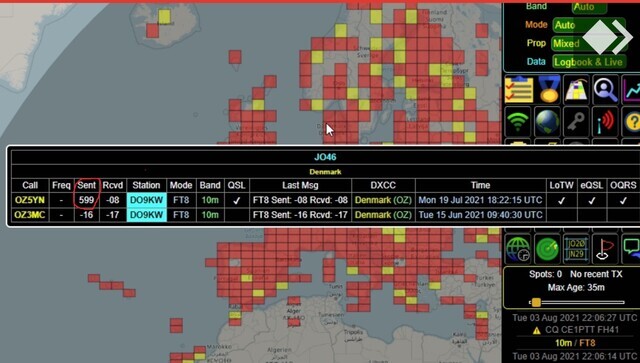The image size is (640, 363).
Task: Click 'FT8 Sent: -16 Rcvd: -17' message
Action: (x=300, y=215)
